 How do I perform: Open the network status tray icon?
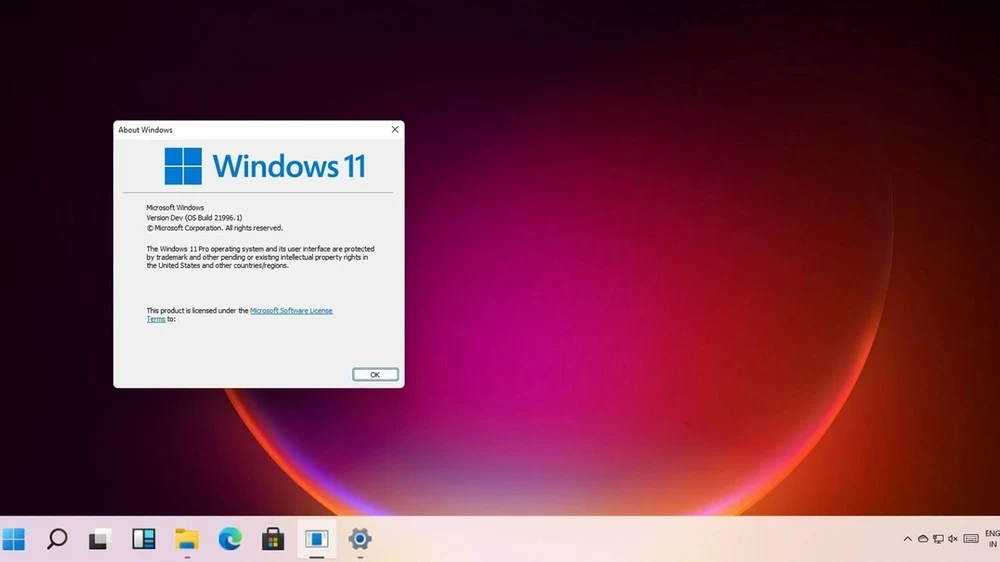coord(938,539)
